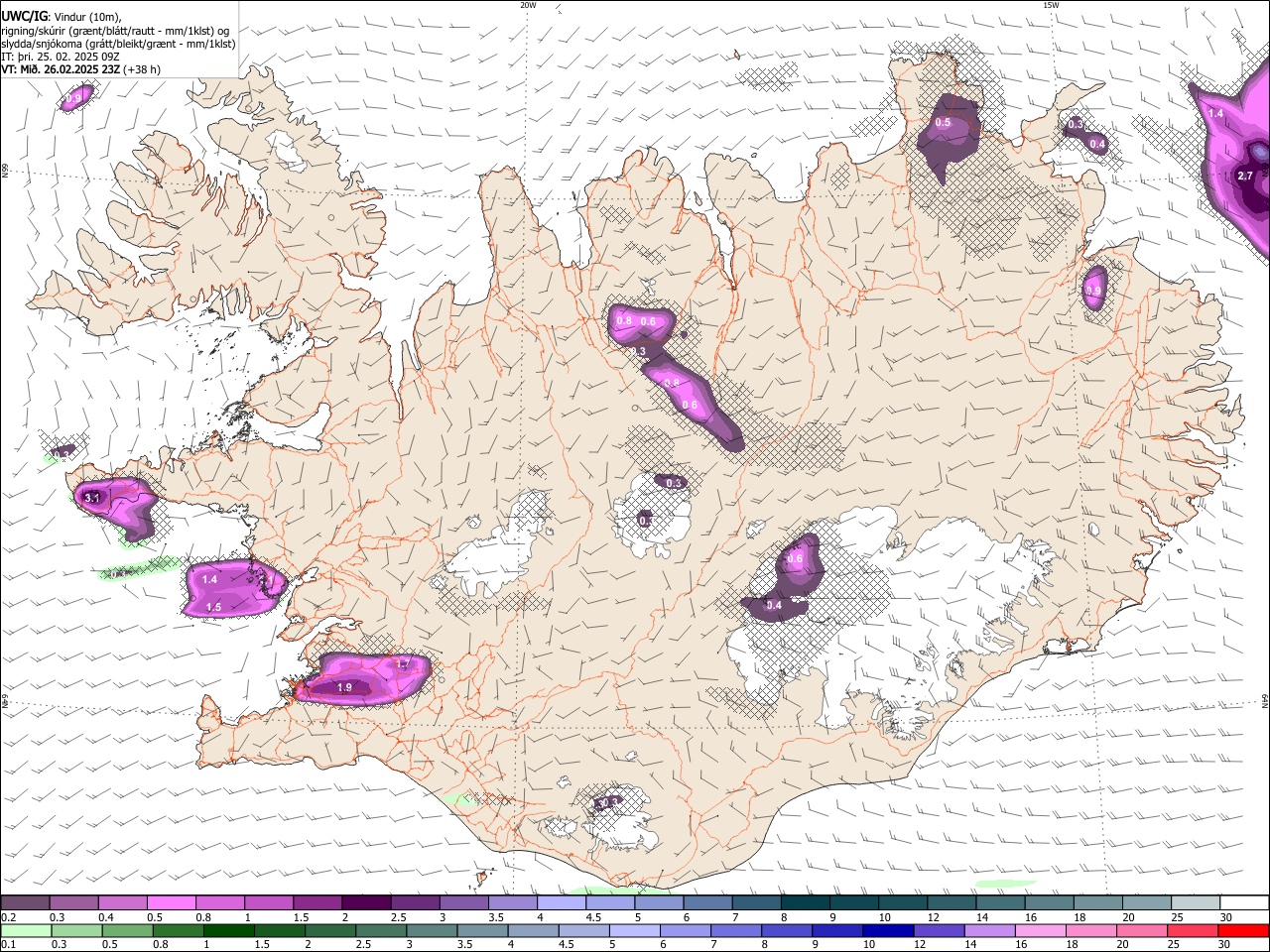Select the '15W' longitude label at the top
Image resolution: width=1270 pixels, height=952 pixels.
(x=1051, y=5)
